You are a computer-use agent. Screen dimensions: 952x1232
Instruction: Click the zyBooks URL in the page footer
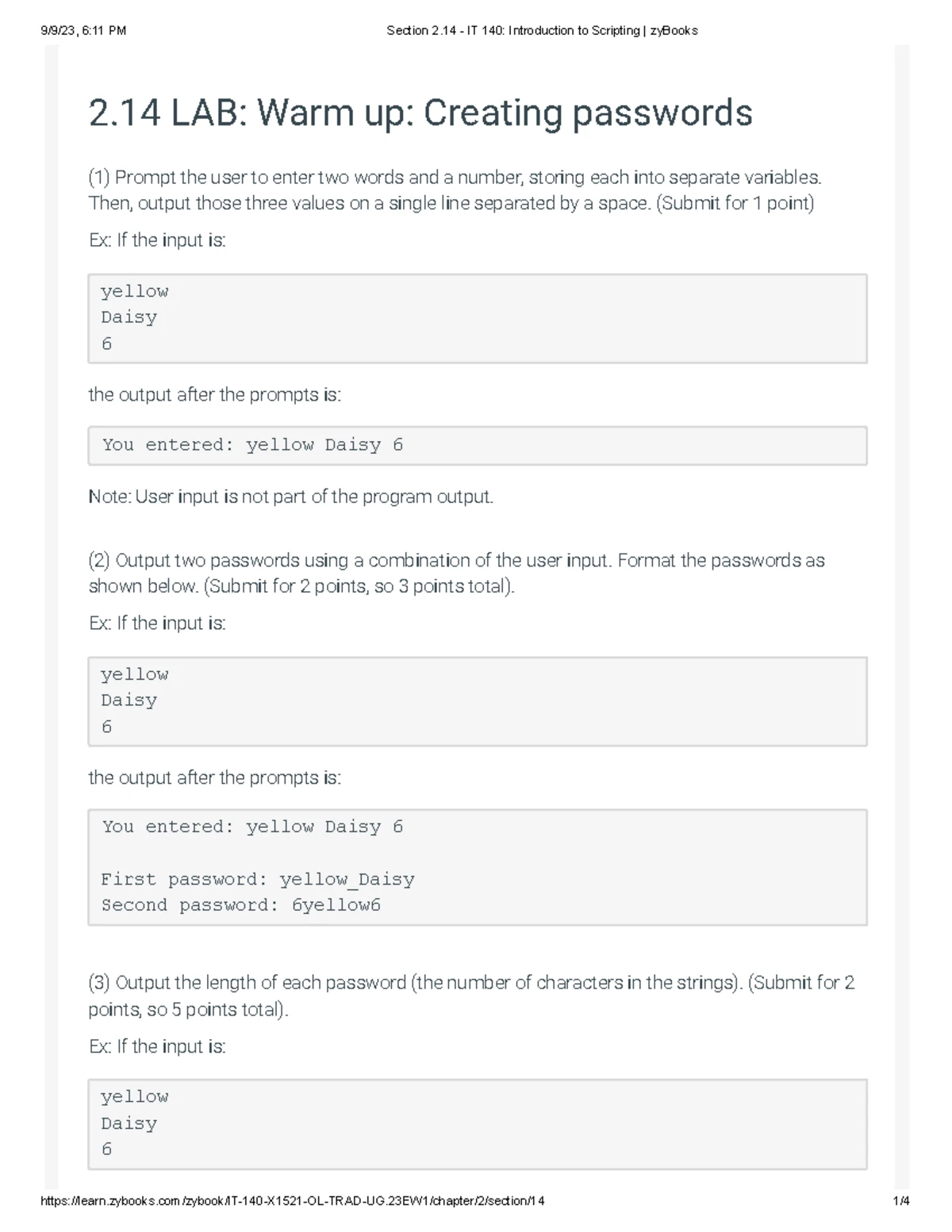point(292,1200)
